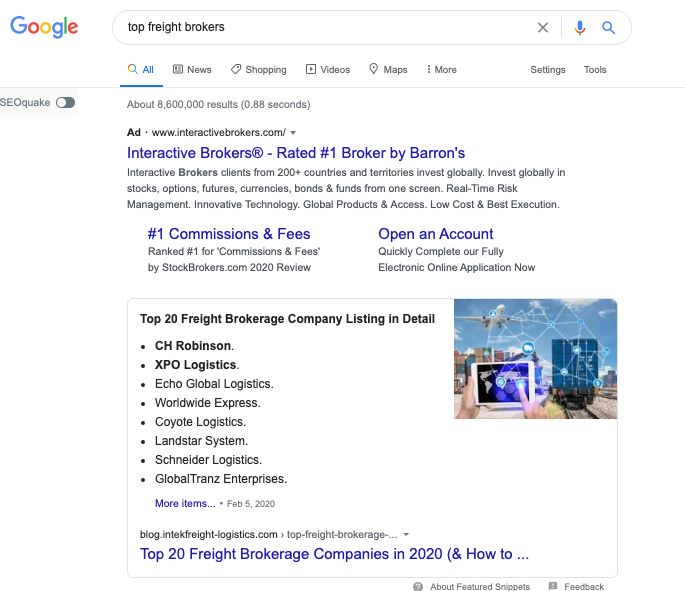The height and width of the screenshot is (591, 685).
Task: Start voice search via microphone icon
Action: click(580, 28)
